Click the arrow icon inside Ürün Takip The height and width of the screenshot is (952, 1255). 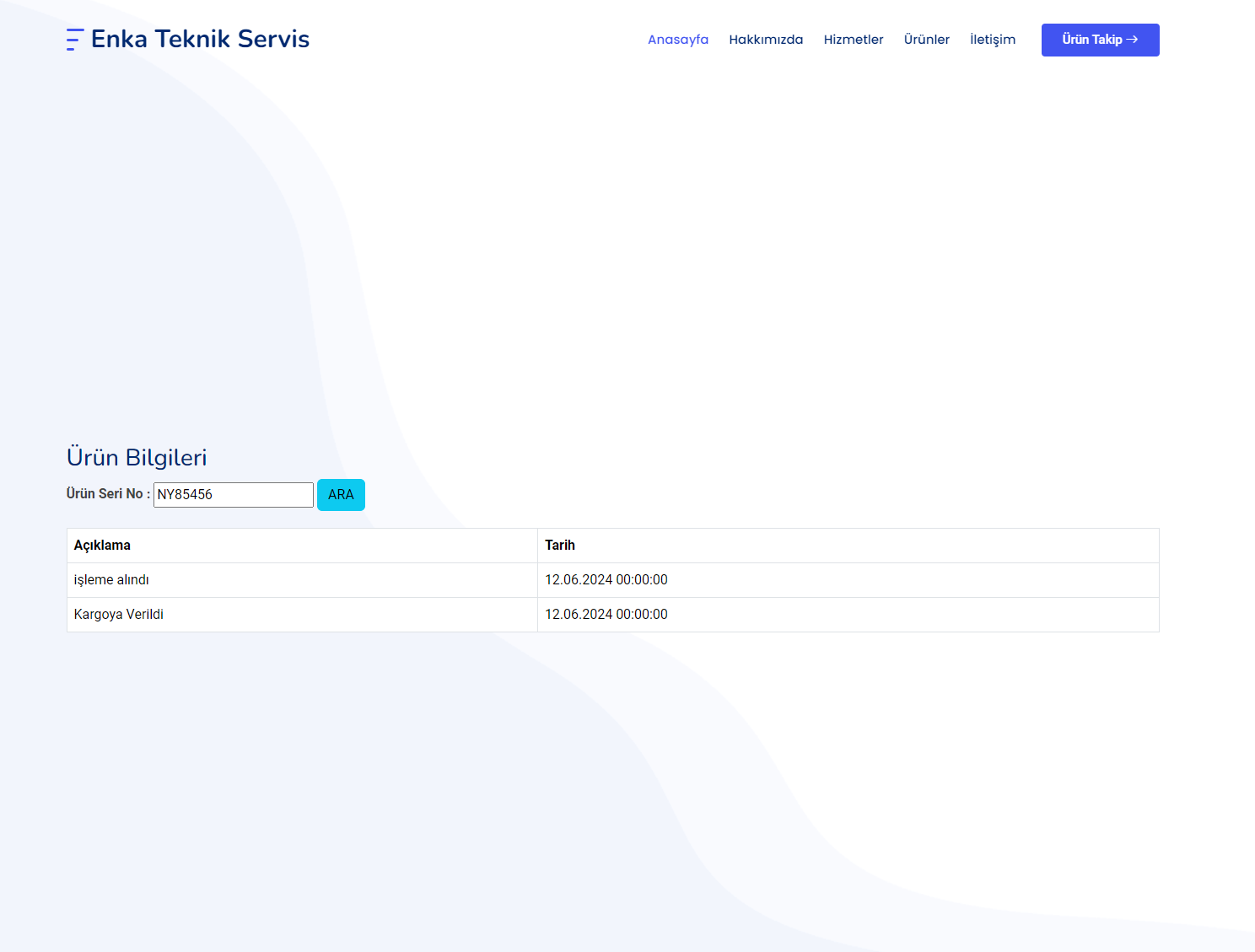point(1132,40)
